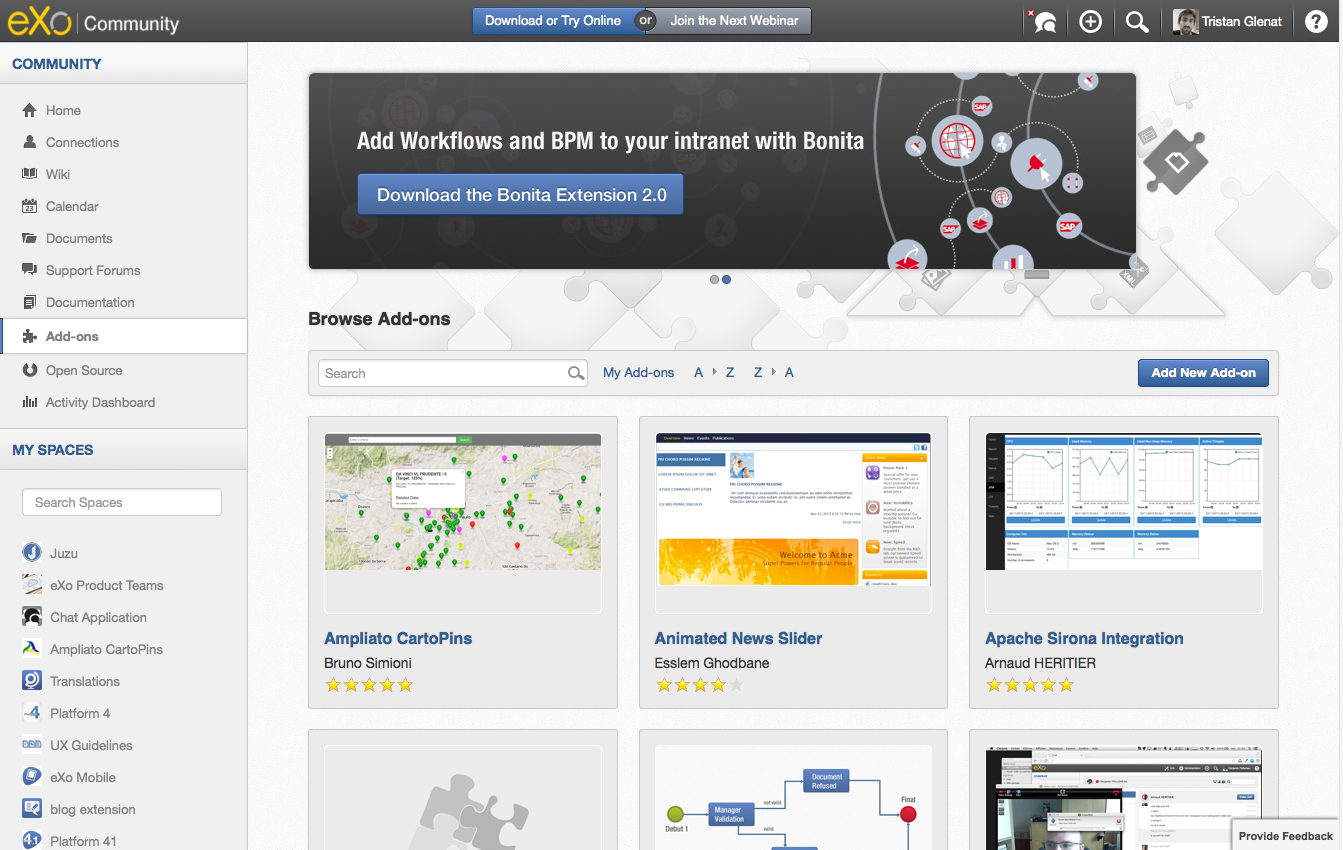Click the blog extension space icon

[32, 809]
